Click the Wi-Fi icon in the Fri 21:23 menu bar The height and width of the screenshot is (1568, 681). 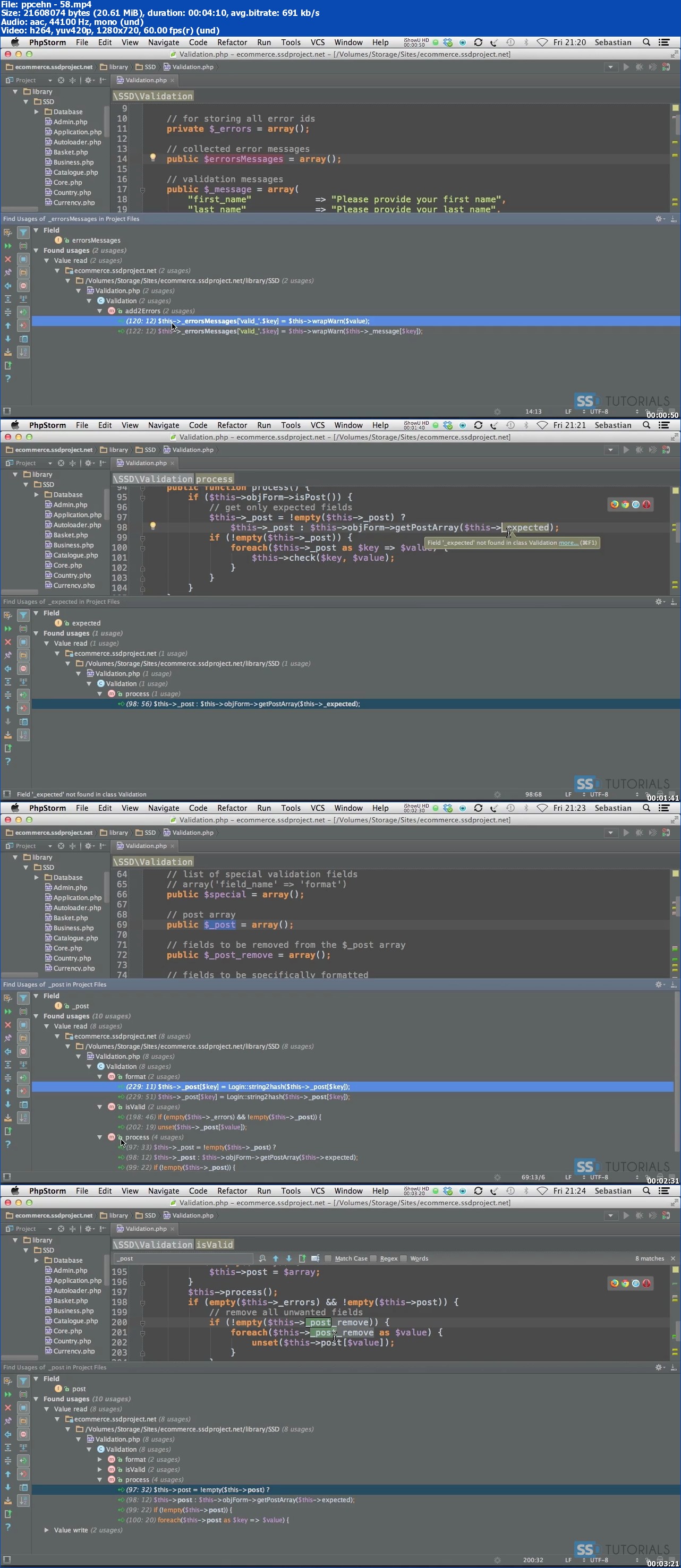542,808
